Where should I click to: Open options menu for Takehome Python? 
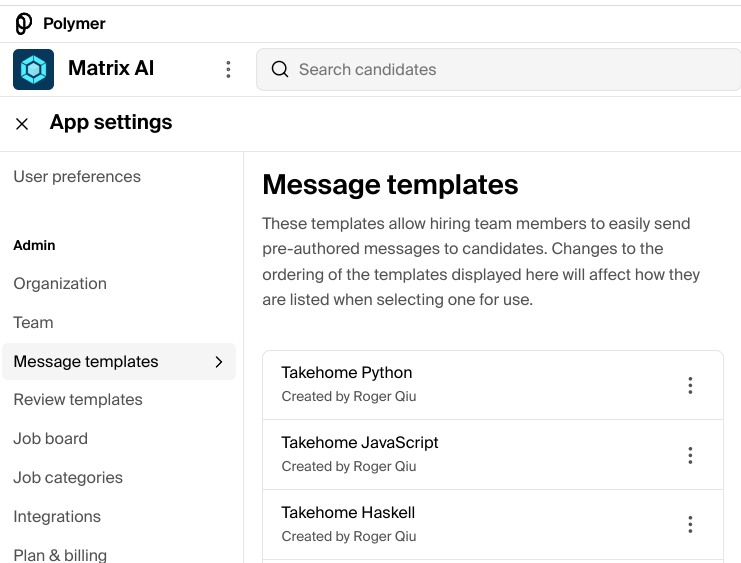(690, 385)
